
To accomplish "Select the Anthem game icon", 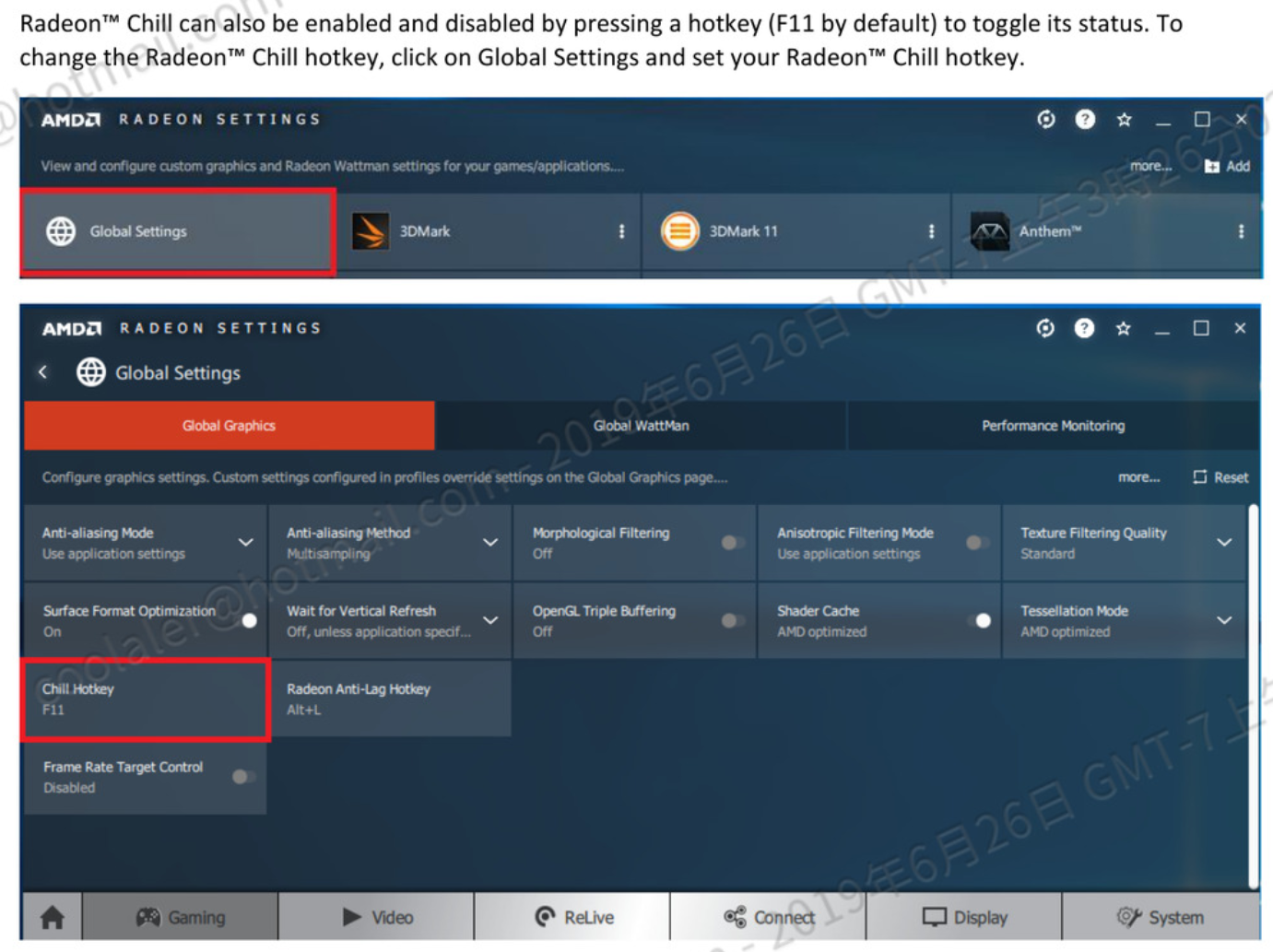I will click(x=989, y=231).
